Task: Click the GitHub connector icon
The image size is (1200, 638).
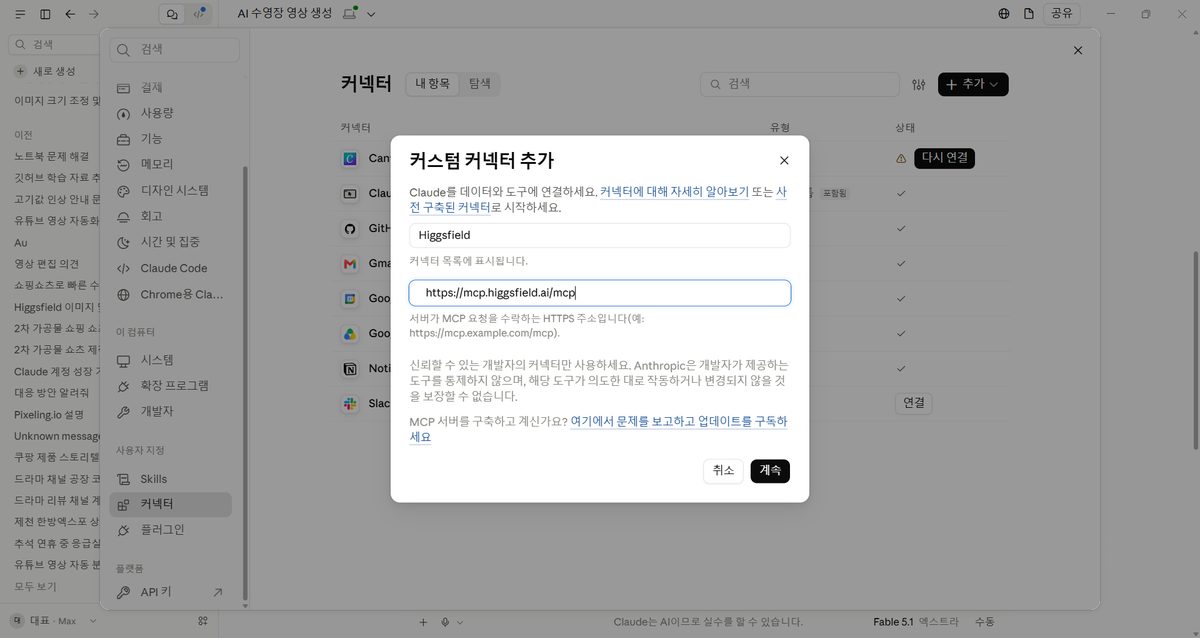Action: [350, 229]
